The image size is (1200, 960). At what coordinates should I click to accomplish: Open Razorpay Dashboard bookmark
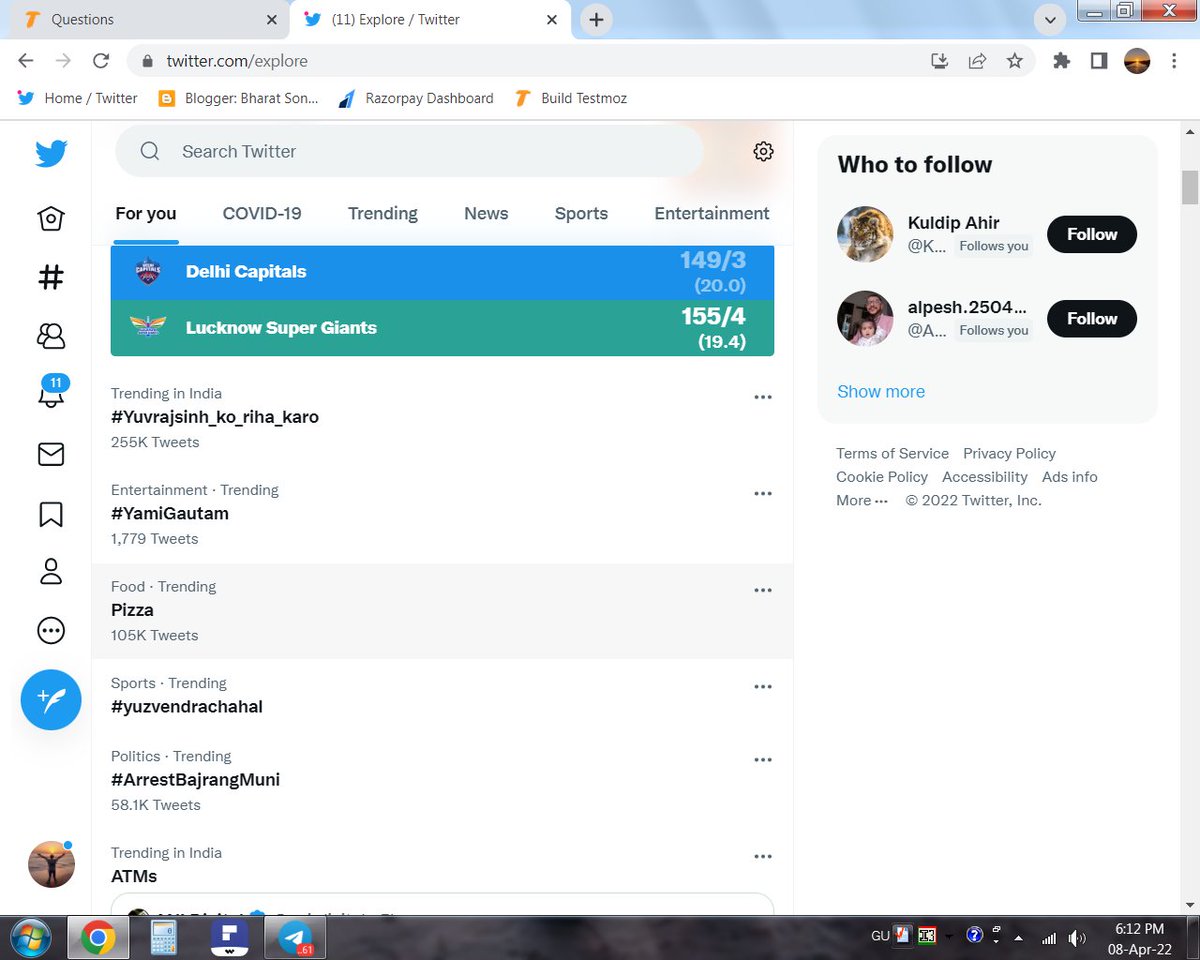pyautogui.click(x=416, y=98)
